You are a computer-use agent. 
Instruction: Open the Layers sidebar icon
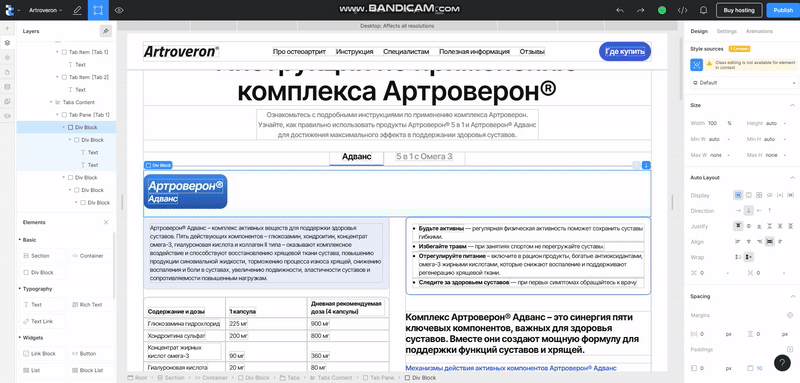(7, 43)
